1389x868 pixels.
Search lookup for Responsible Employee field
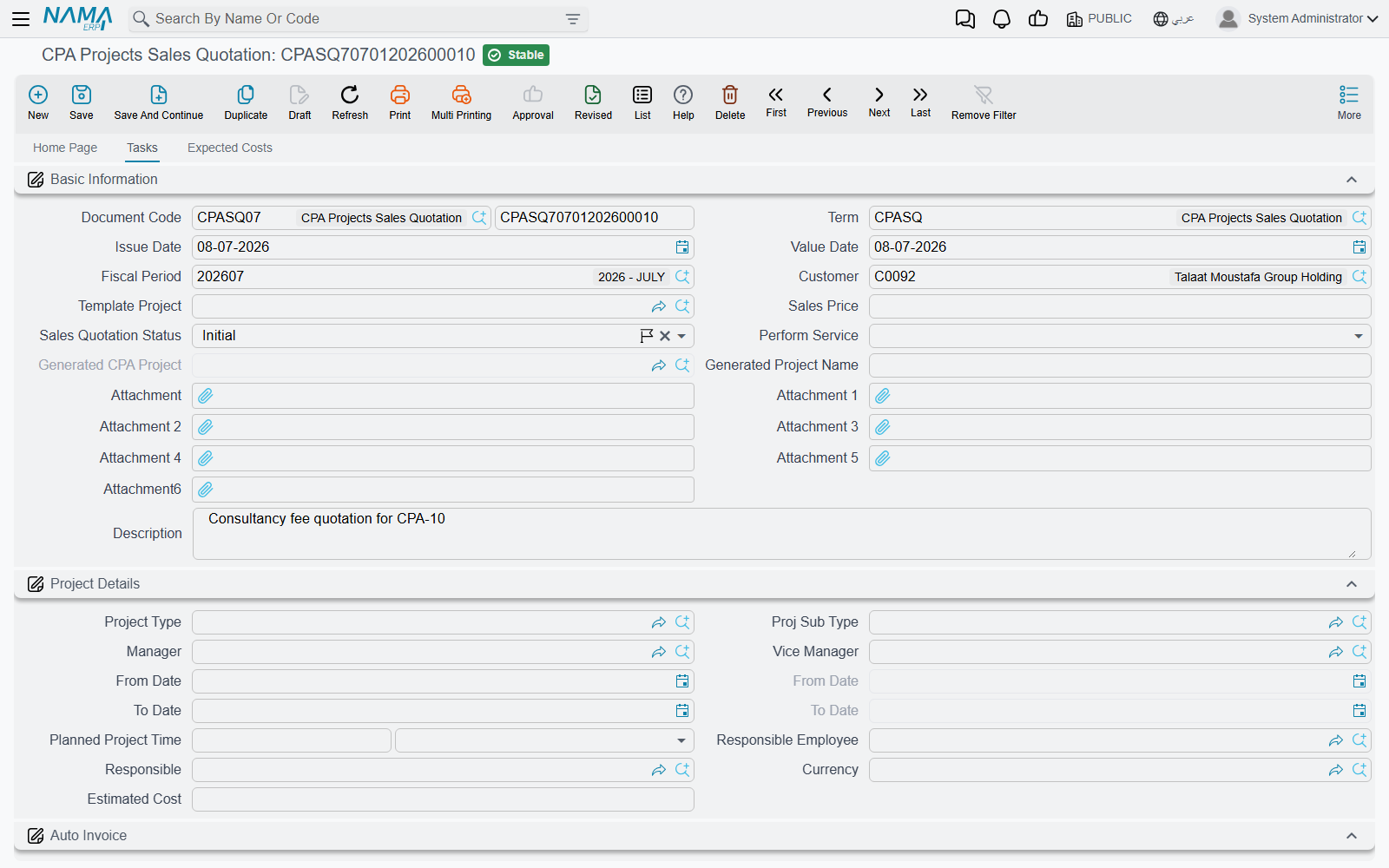click(1359, 740)
